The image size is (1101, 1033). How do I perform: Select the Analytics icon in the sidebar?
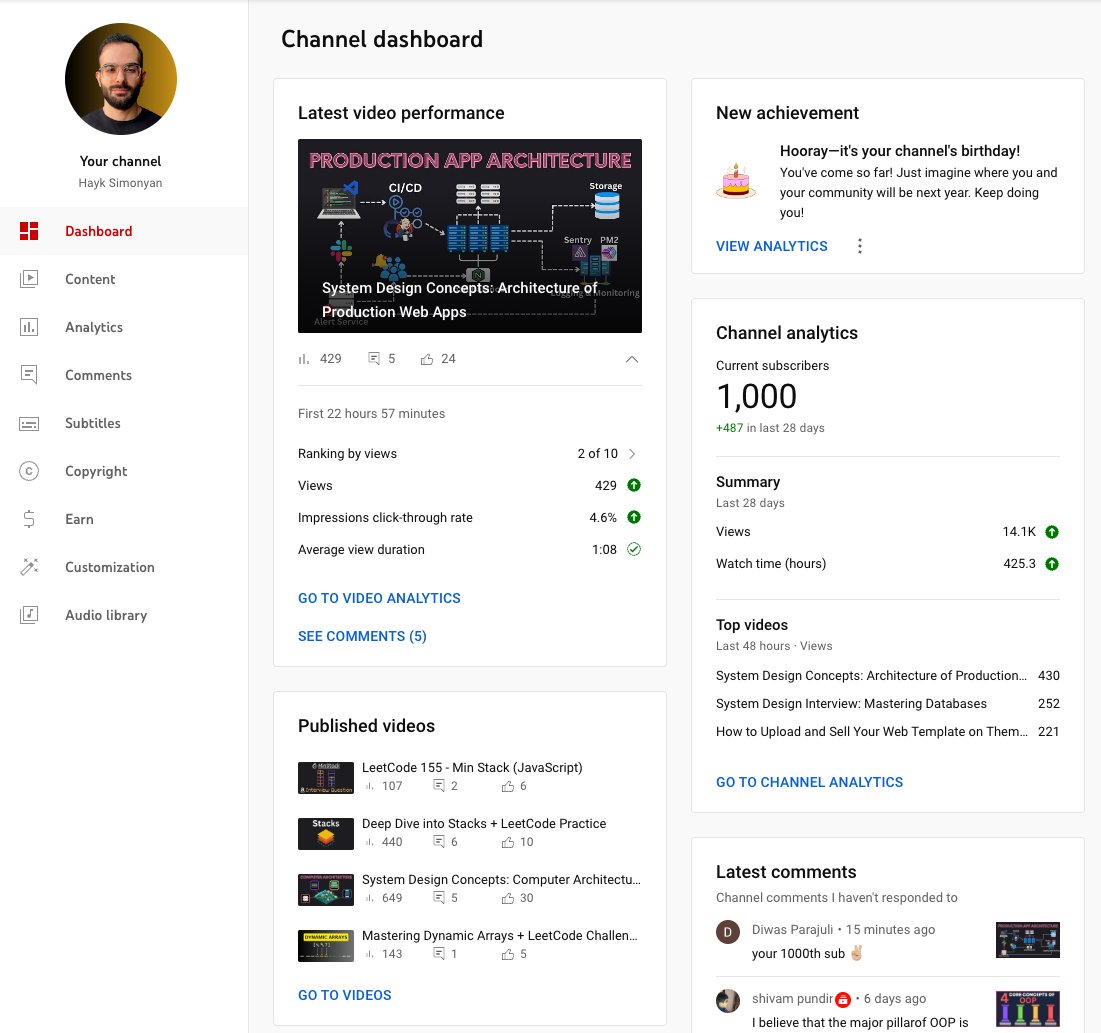click(x=29, y=327)
